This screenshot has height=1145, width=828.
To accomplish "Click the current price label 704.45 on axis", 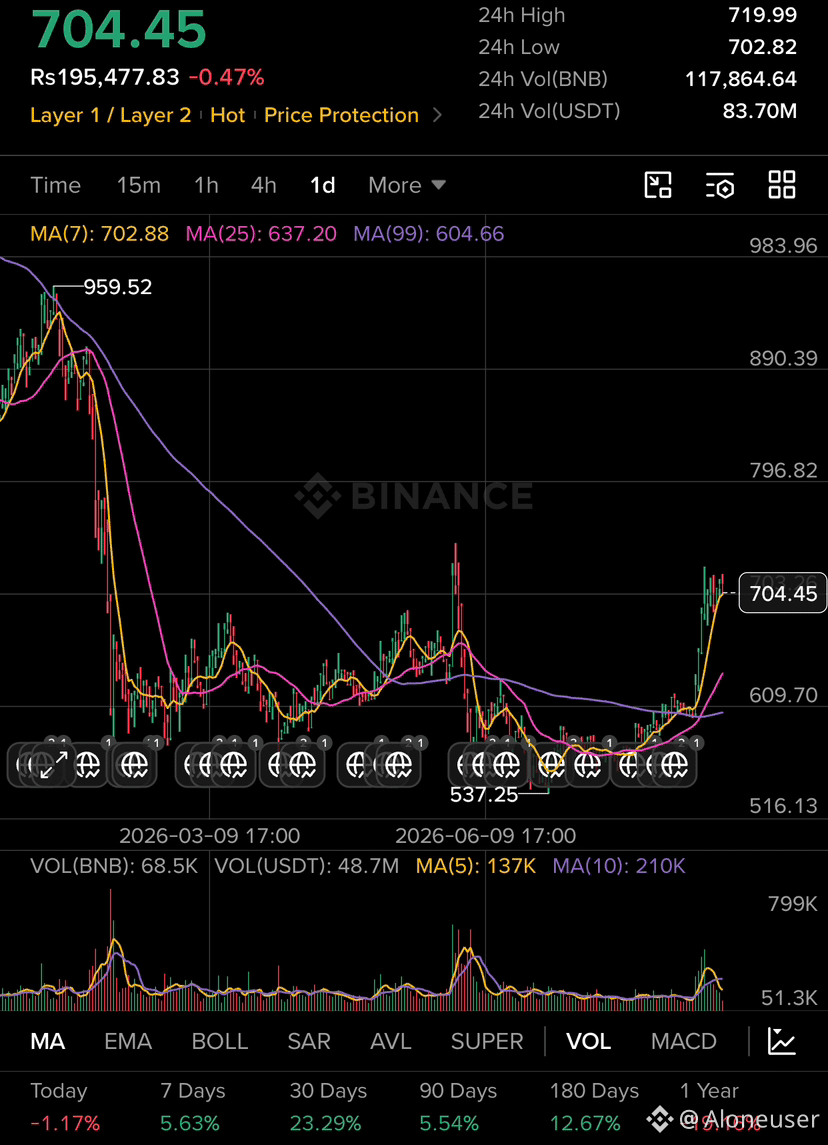I will coord(783,593).
